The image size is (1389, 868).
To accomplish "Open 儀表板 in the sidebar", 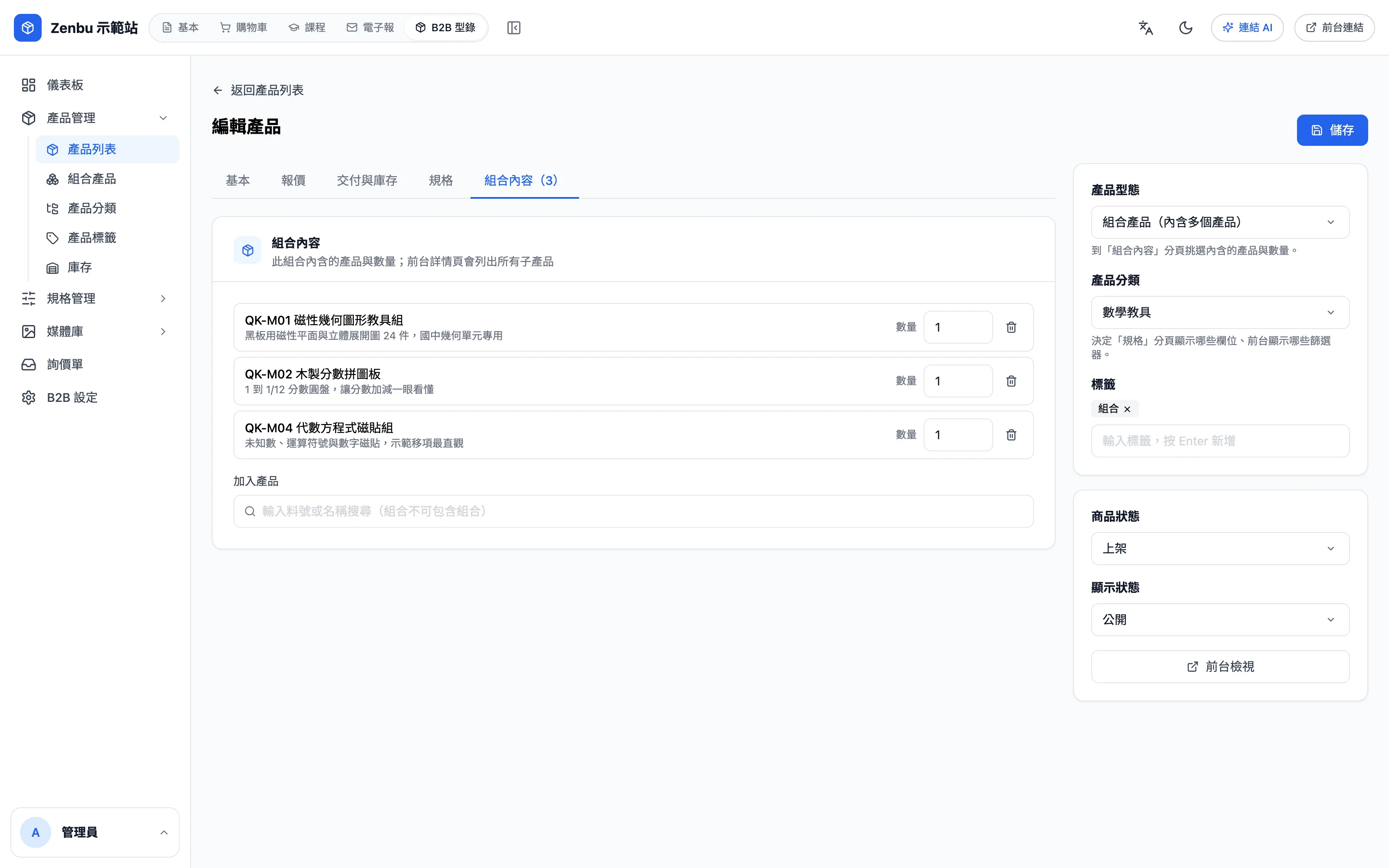I will [95, 85].
